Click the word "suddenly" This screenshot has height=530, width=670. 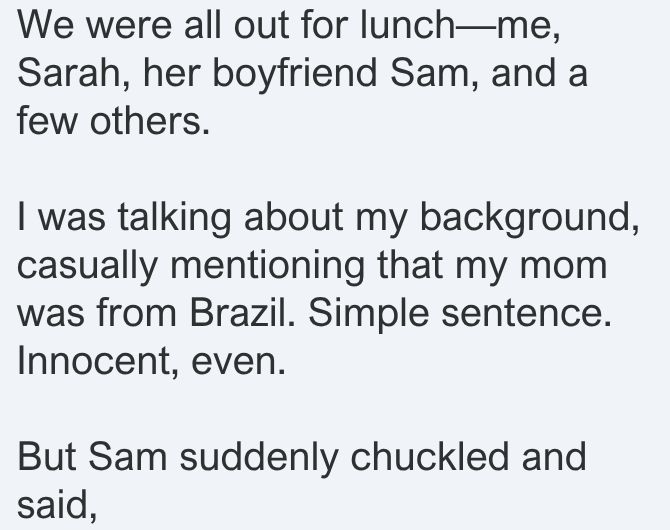[259, 456]
